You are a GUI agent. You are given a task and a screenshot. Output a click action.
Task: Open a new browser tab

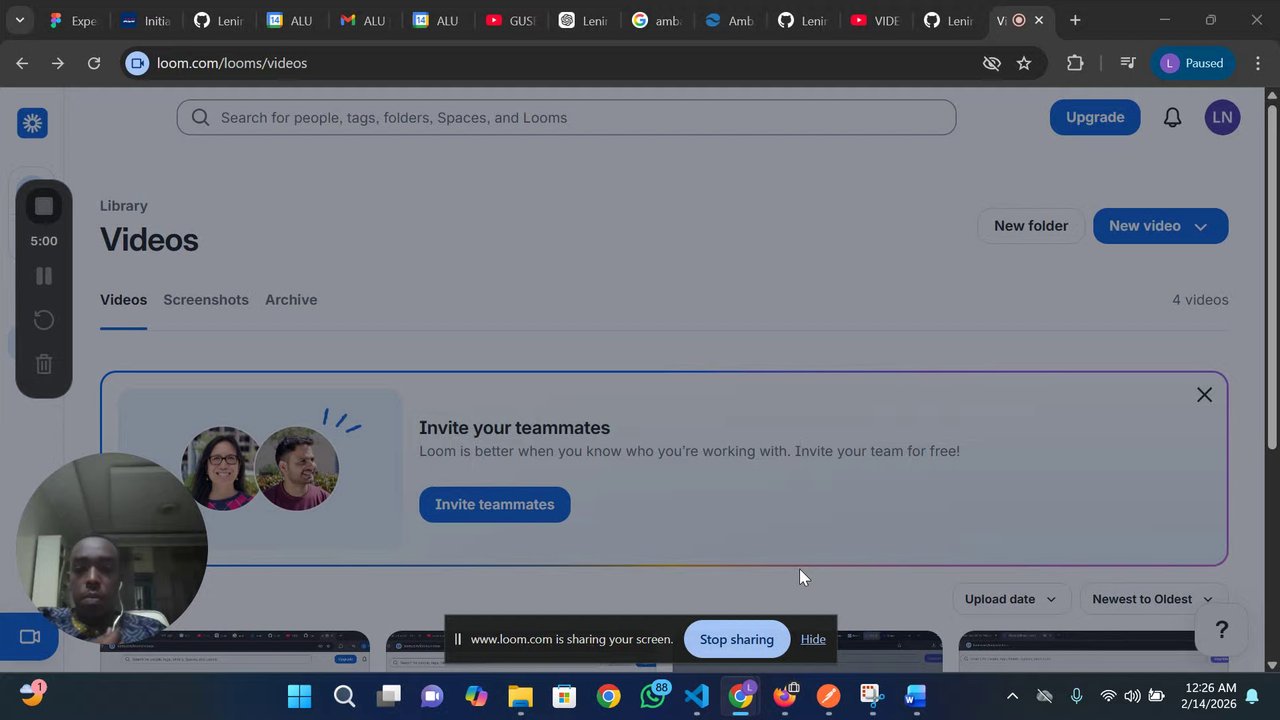tap(1075, 20)
